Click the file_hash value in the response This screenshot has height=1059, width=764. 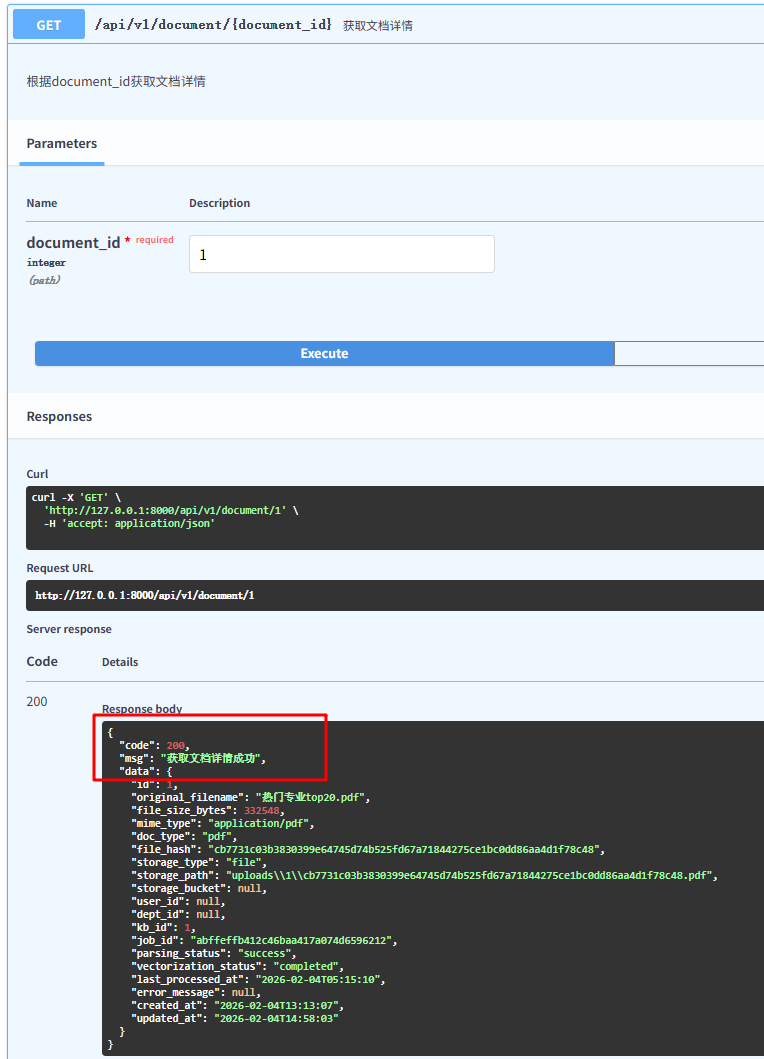pos(403,850)
